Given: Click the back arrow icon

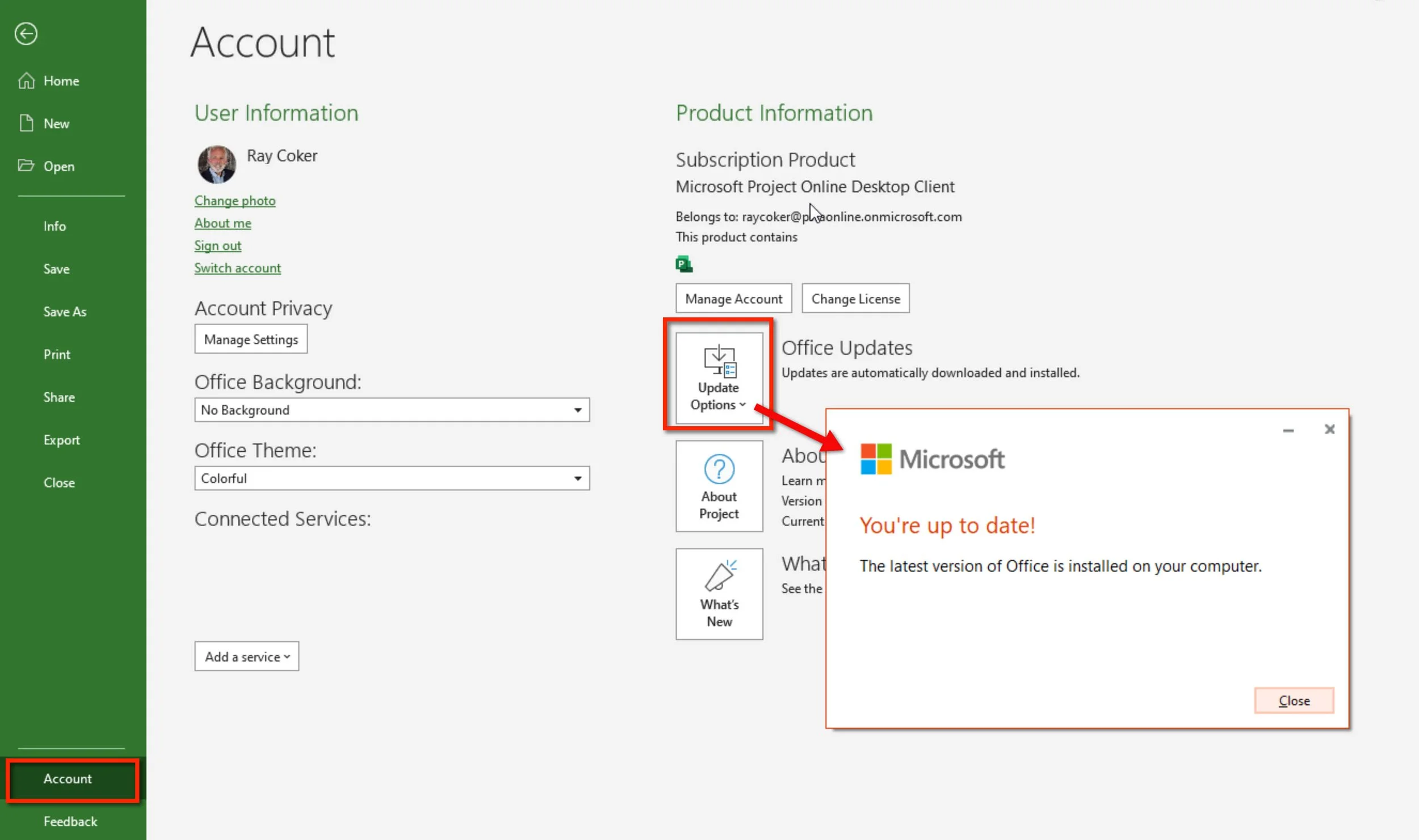Looking at the screenshot, I should pyautogui.click(x=26, y=33).
